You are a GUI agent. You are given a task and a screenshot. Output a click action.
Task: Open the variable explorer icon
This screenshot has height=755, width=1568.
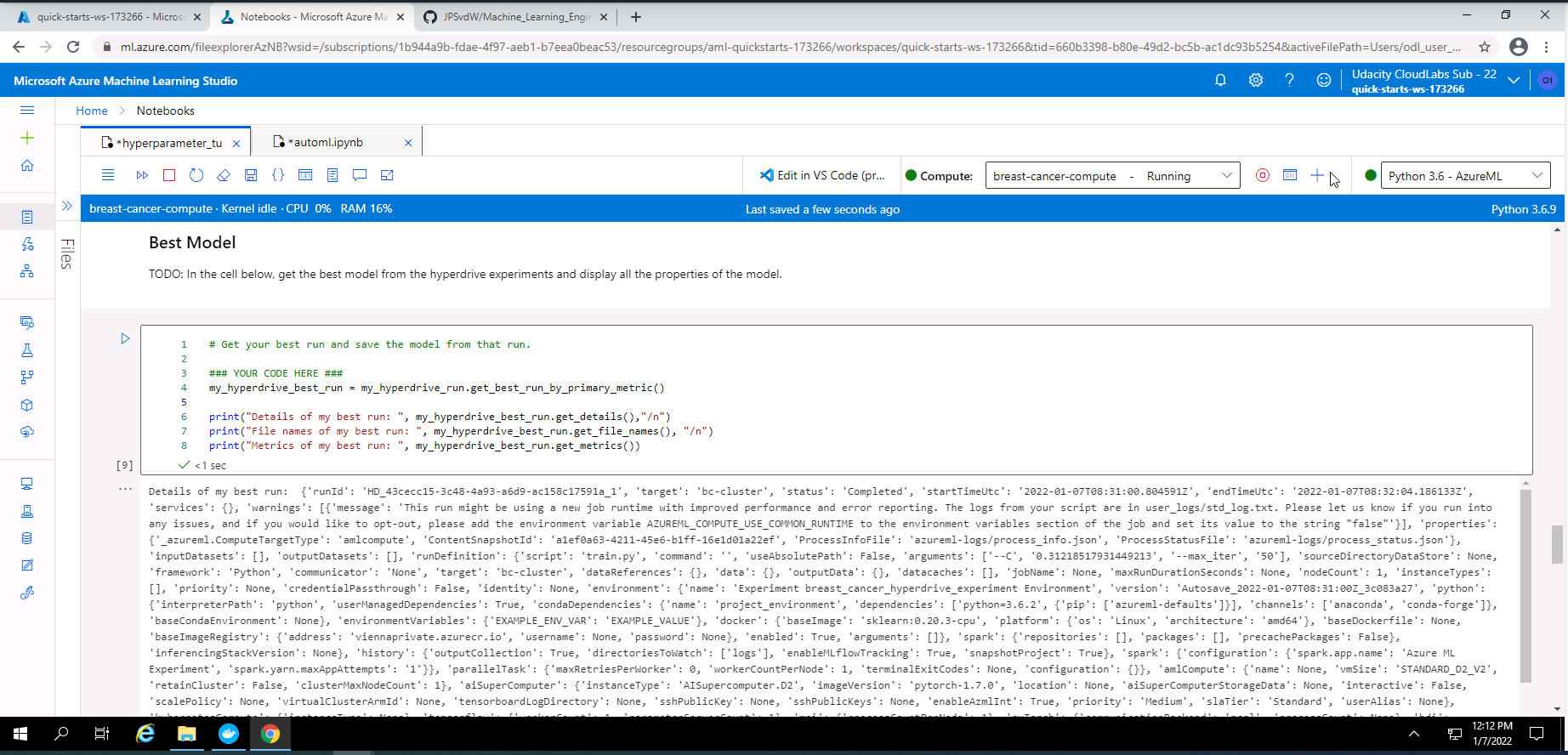(x=305, y=175)
